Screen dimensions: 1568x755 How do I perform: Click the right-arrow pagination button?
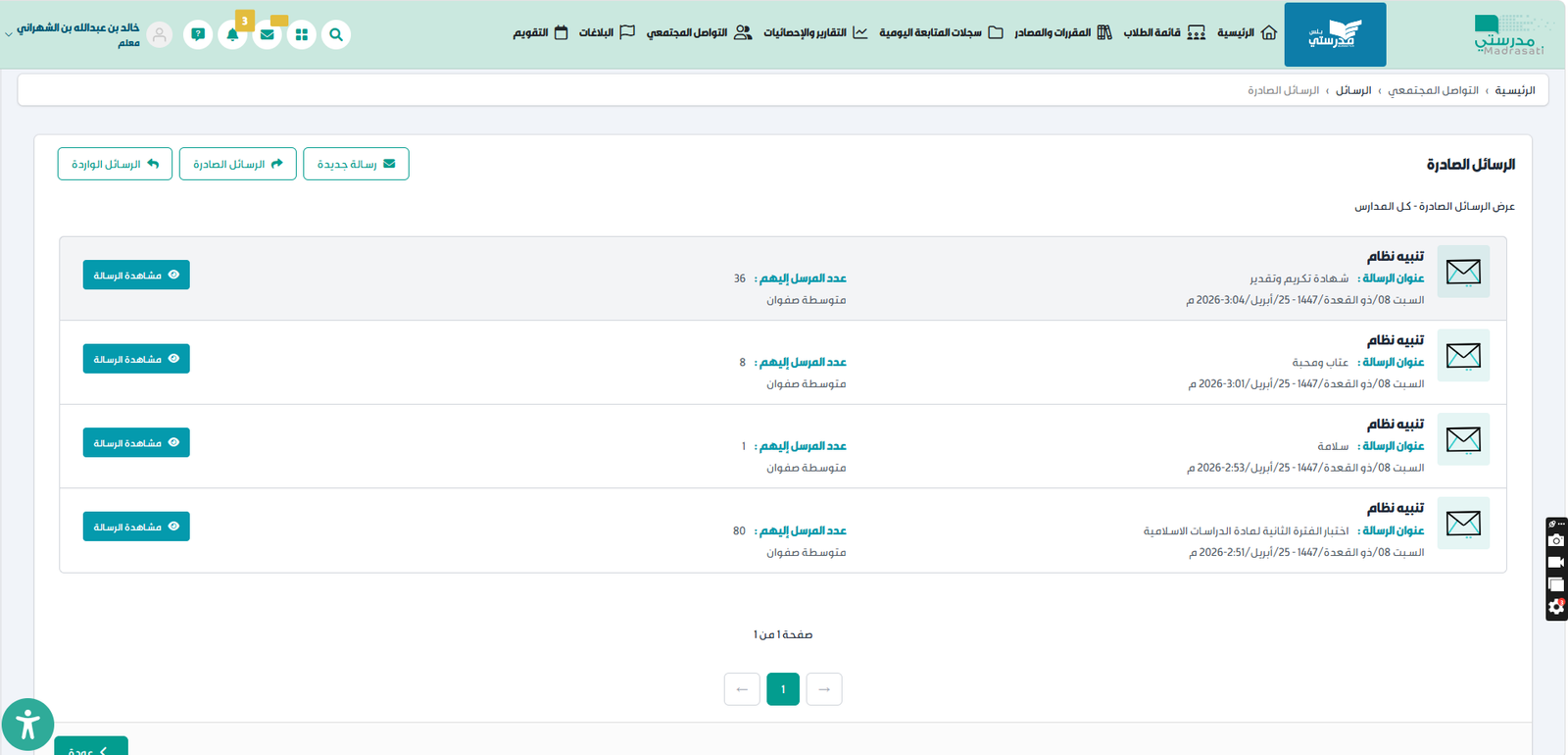point(824,689)
